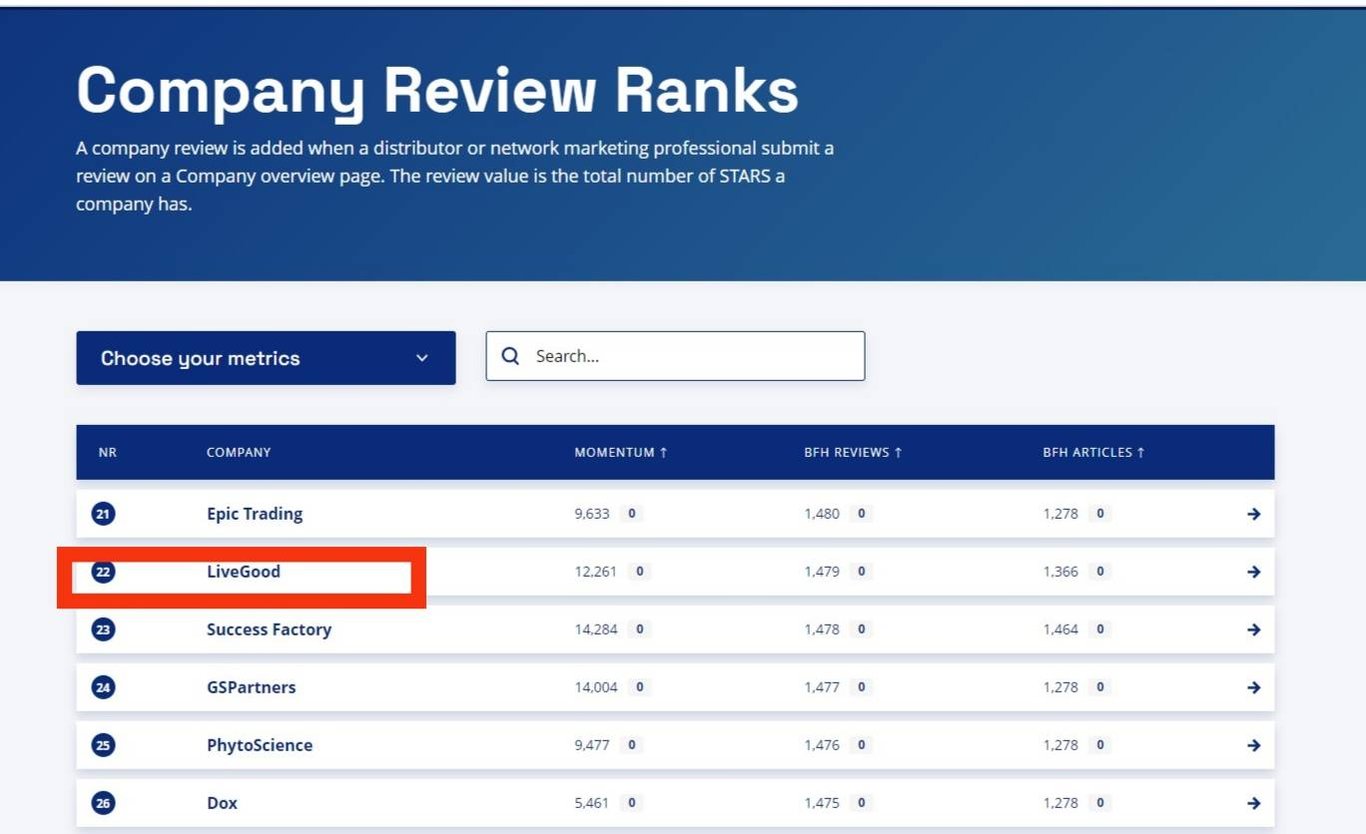Click BFH articles value 1,464
Viewport: 1366px width, 834px height.
(x=1061, y=630)
